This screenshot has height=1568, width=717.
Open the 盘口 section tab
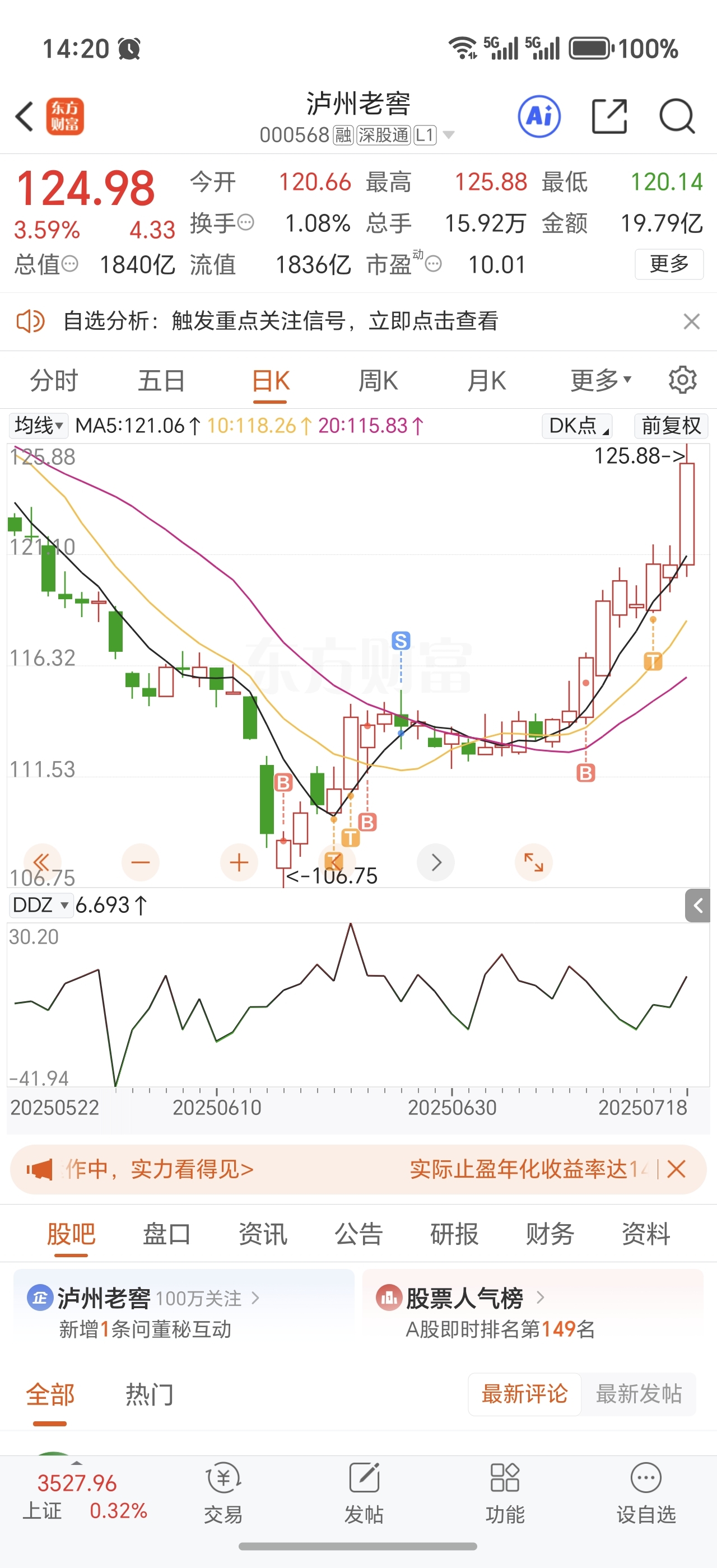pyautogui.click(x=167, y=1234)
